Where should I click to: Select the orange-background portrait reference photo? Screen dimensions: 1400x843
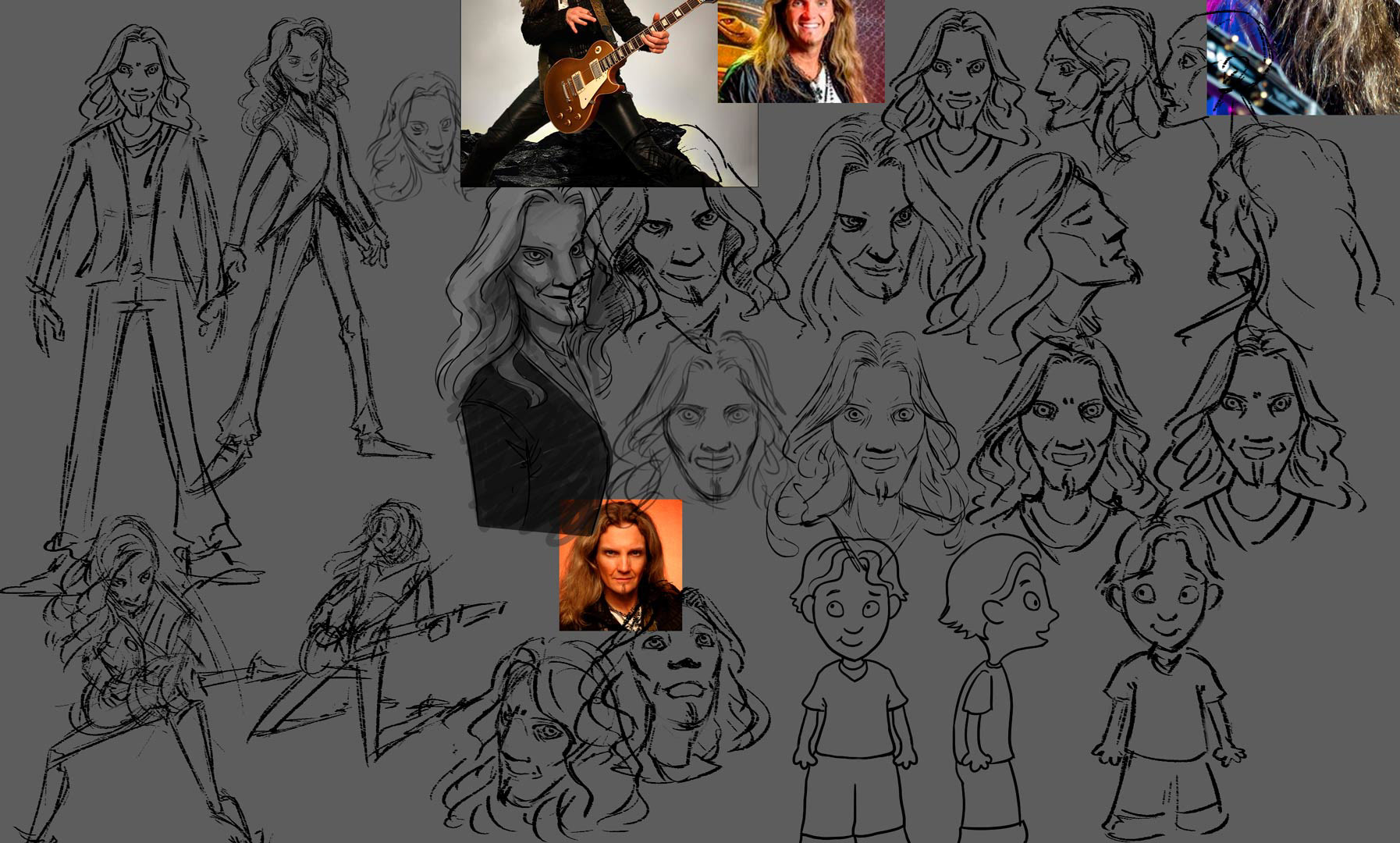[x=620, y=565]
